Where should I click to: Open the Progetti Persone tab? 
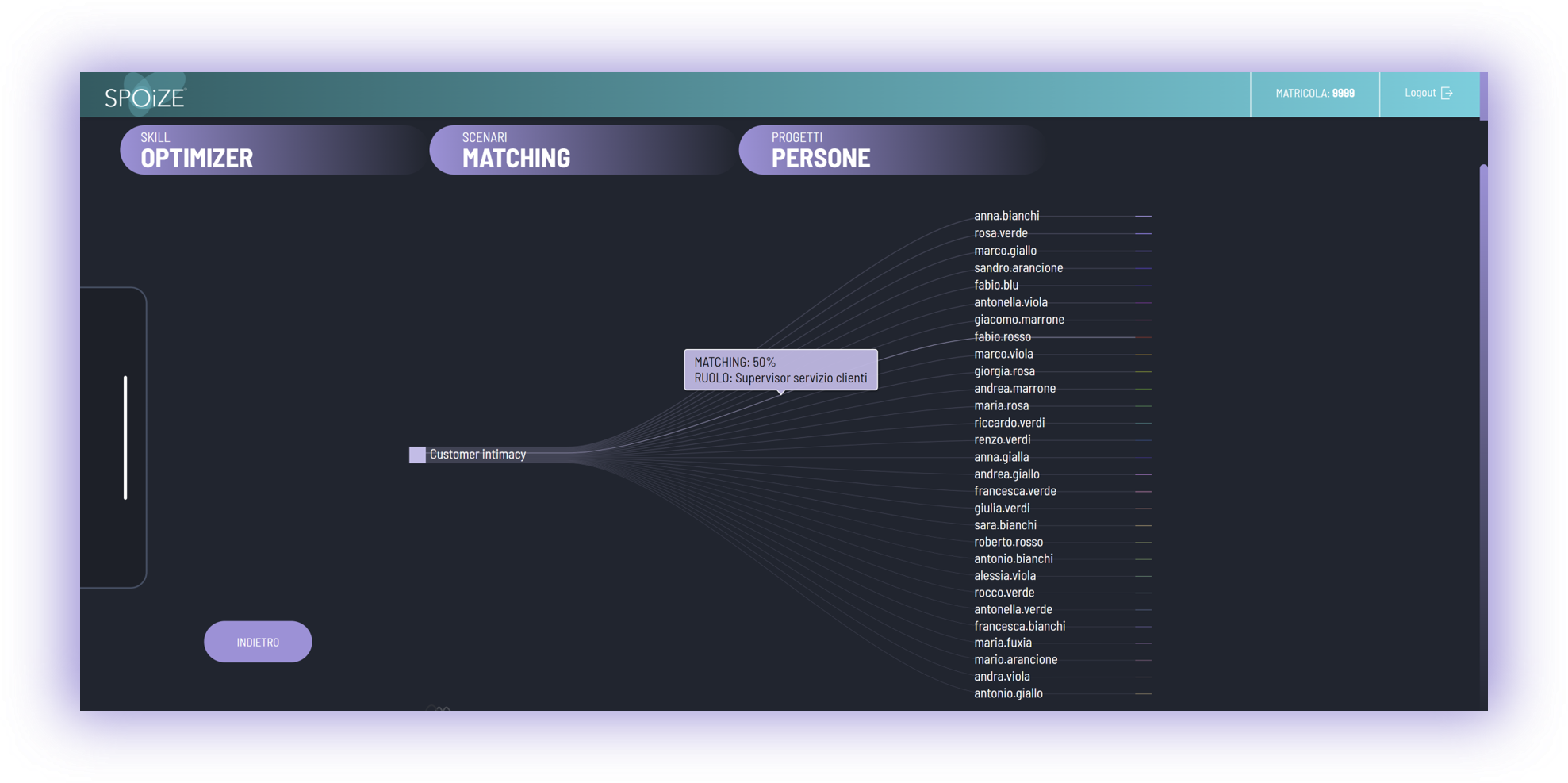890,150
